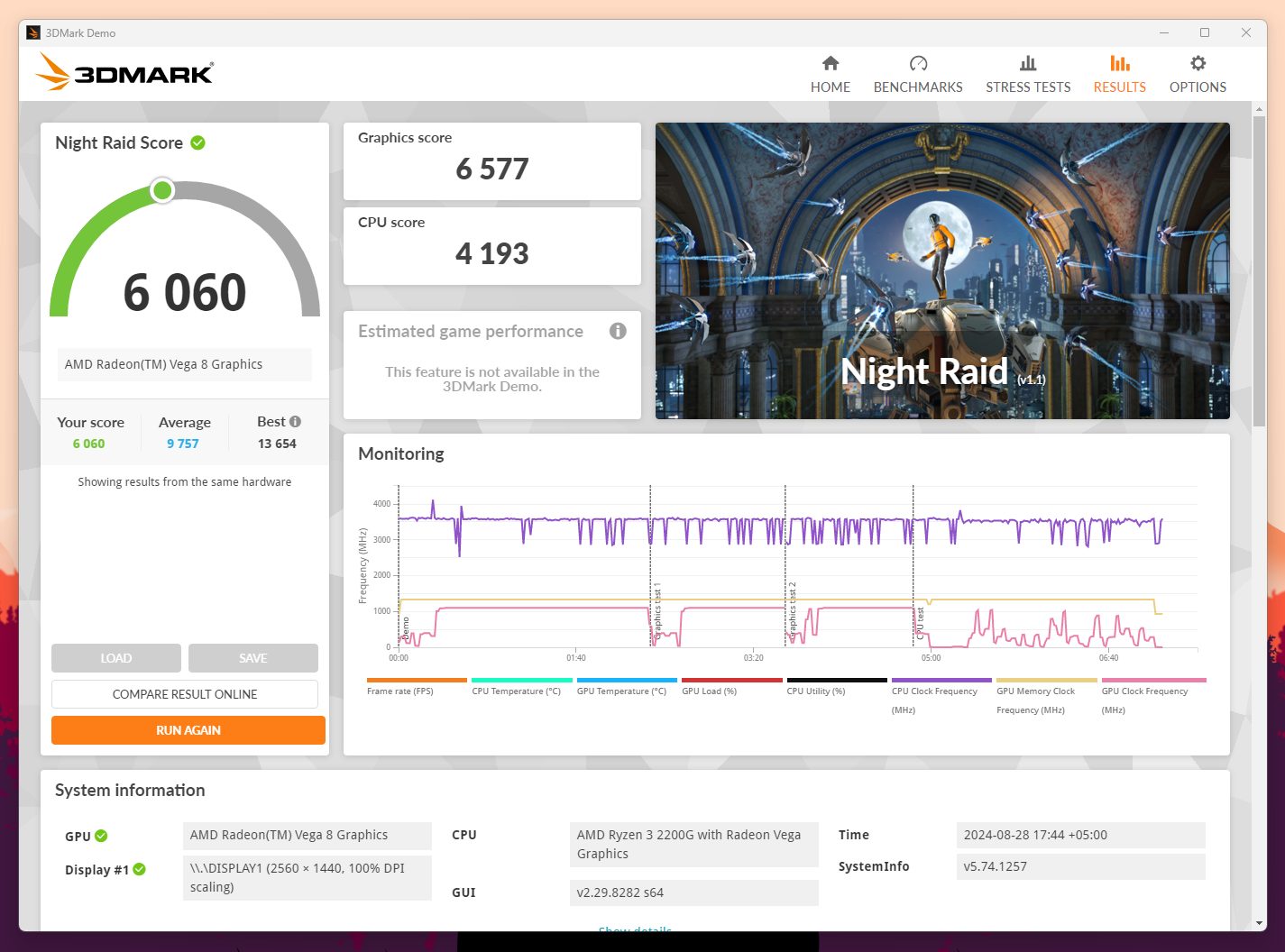Viewport: 1285px width, 952px height.
Task: Toggle GPU Load (%) legend item
Action: [731, 687]
